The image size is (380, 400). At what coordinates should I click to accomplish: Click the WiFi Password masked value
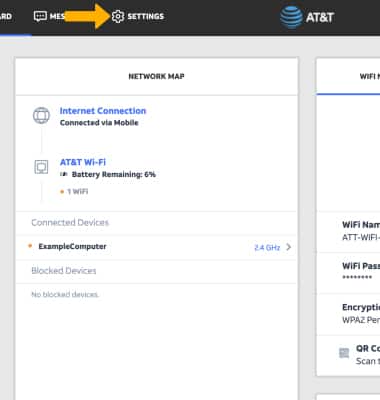pos(357,277)
